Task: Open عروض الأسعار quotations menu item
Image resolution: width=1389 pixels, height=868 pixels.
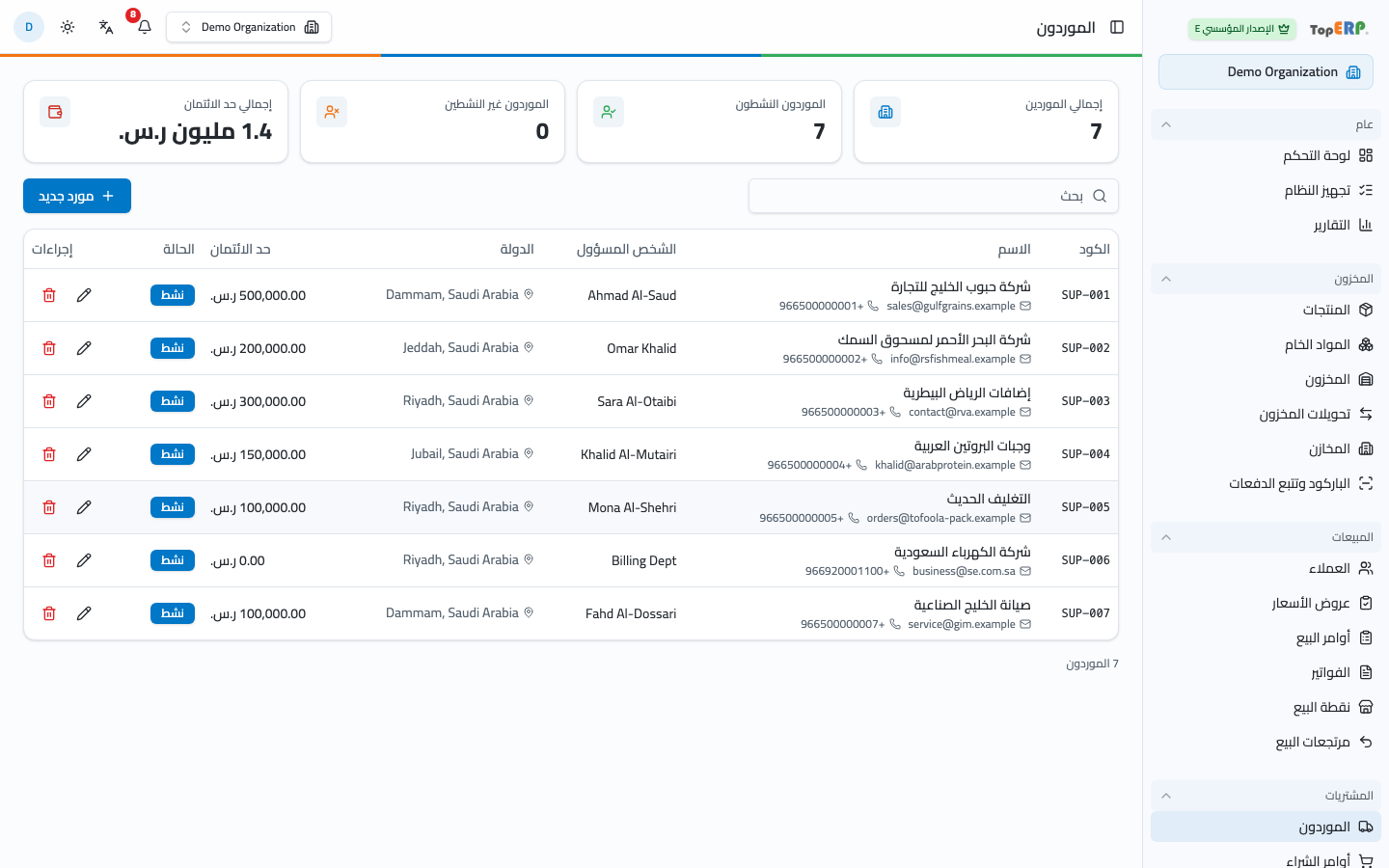Action: click(1266, 603)
